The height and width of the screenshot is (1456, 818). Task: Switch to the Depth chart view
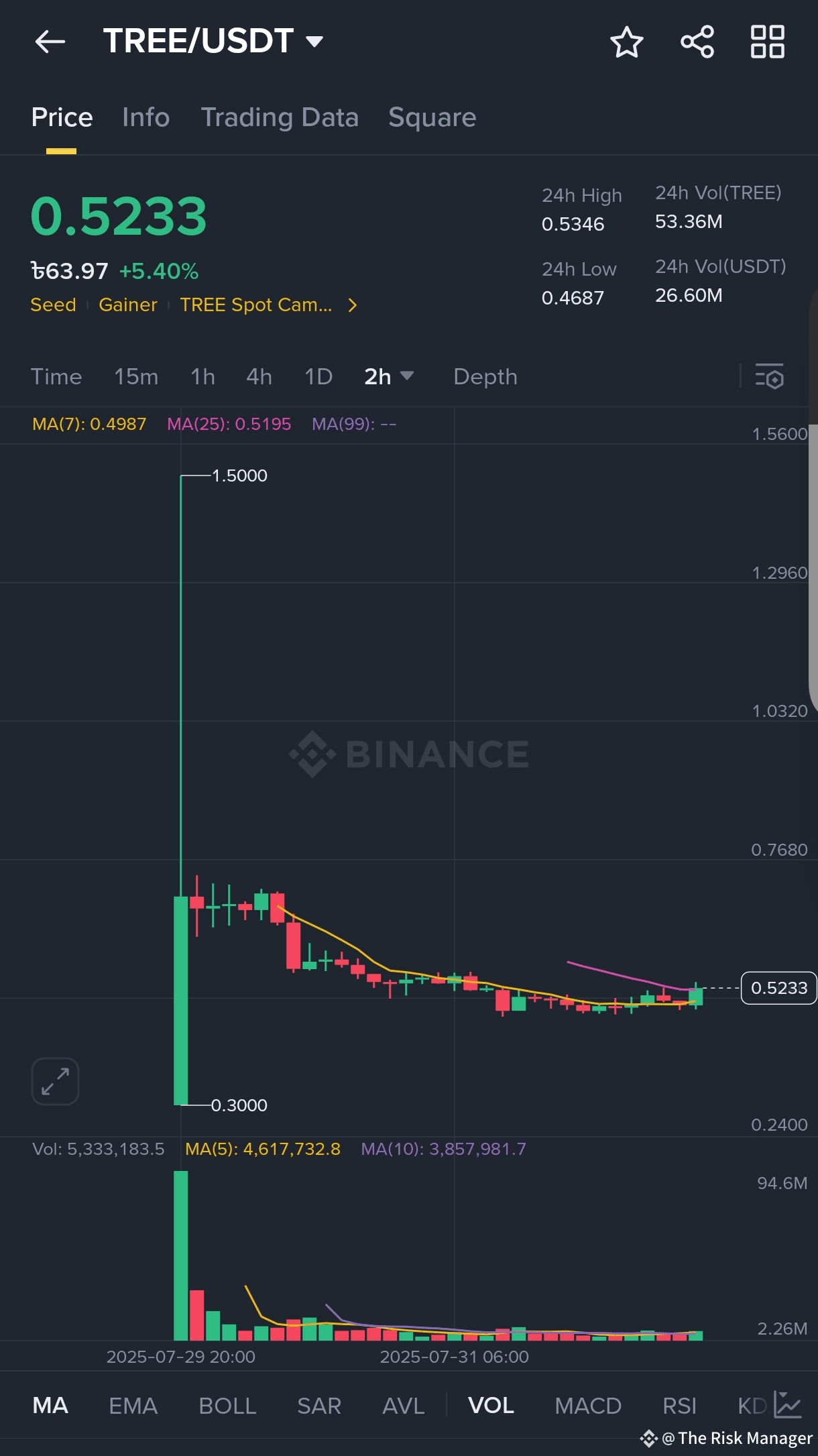click(x=485, y=377)
